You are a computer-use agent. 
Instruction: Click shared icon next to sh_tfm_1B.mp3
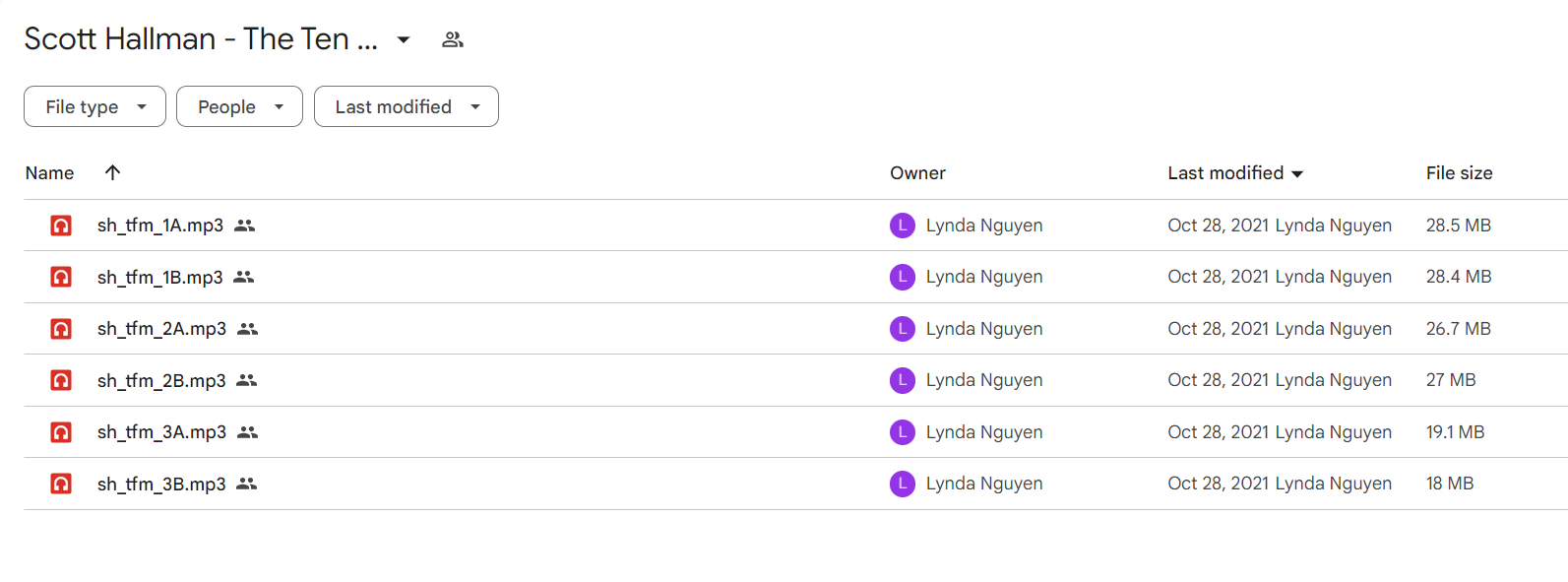click(244, 277)
